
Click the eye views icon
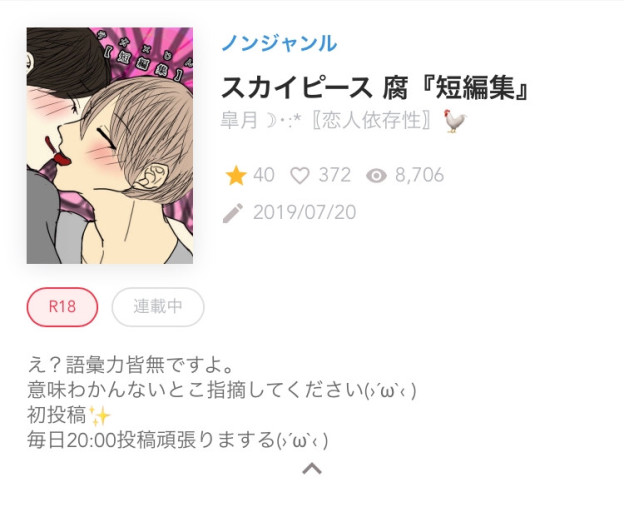(376, 175)
